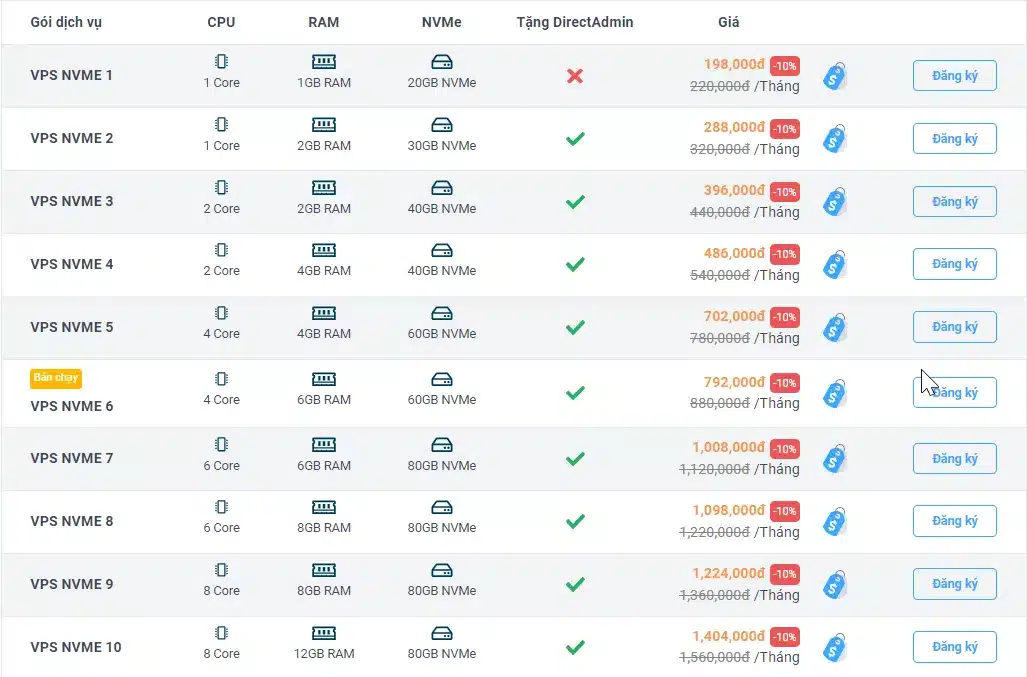Click the price tag icon for VPS NVME 6
Viewport: 1027px width, 677px height.
pyautogui.click(x=834, y=393)
